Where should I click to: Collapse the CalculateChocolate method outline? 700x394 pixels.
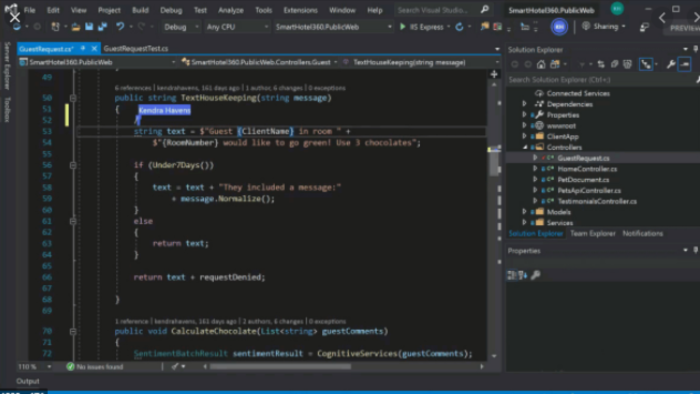coord(73,331)
